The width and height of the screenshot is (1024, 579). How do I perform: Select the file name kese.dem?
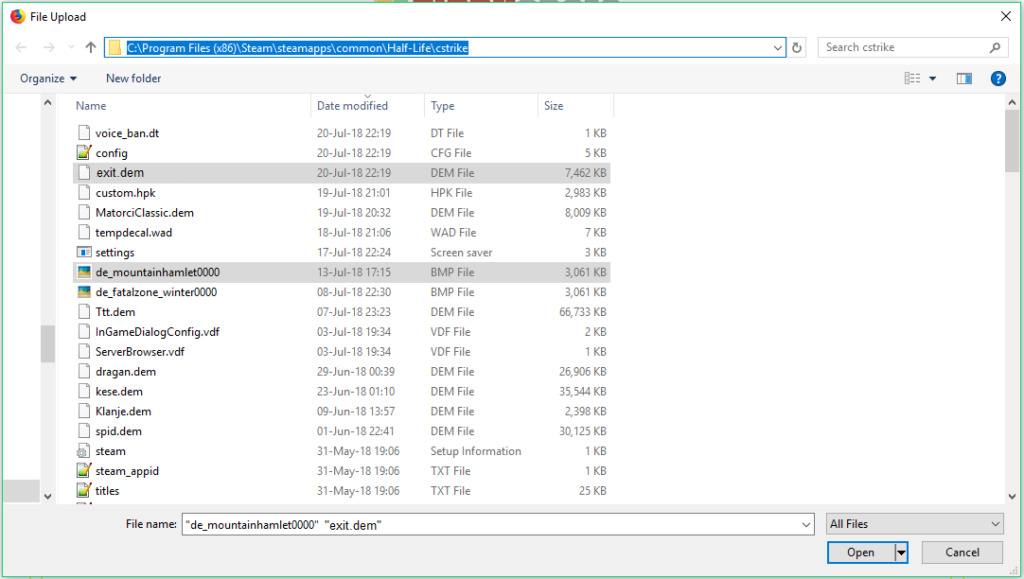coord(119,392)
